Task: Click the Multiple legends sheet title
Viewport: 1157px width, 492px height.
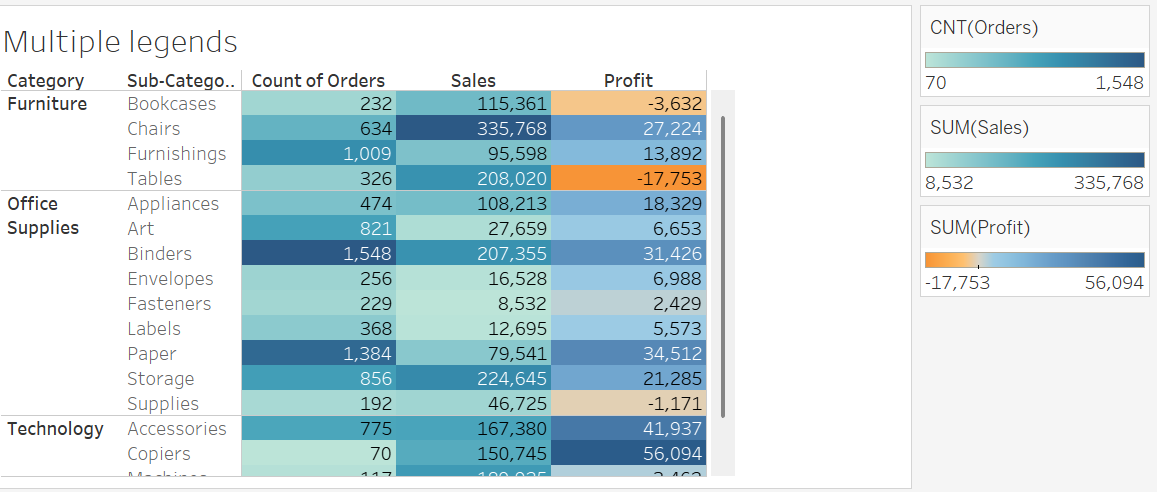Action: coord(121,42)
